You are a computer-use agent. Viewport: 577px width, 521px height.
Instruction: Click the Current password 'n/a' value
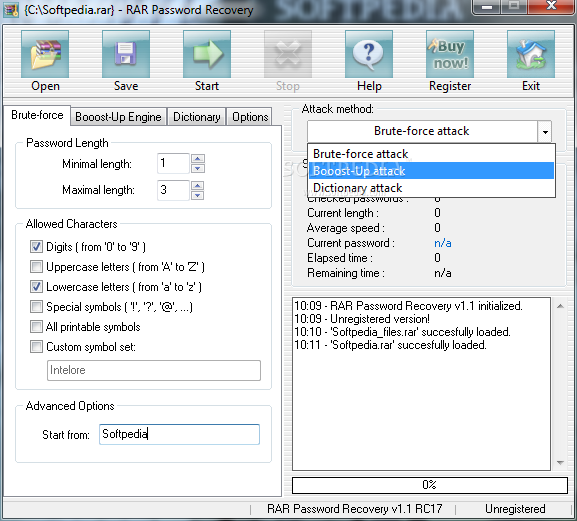click(x=443, y=243)
